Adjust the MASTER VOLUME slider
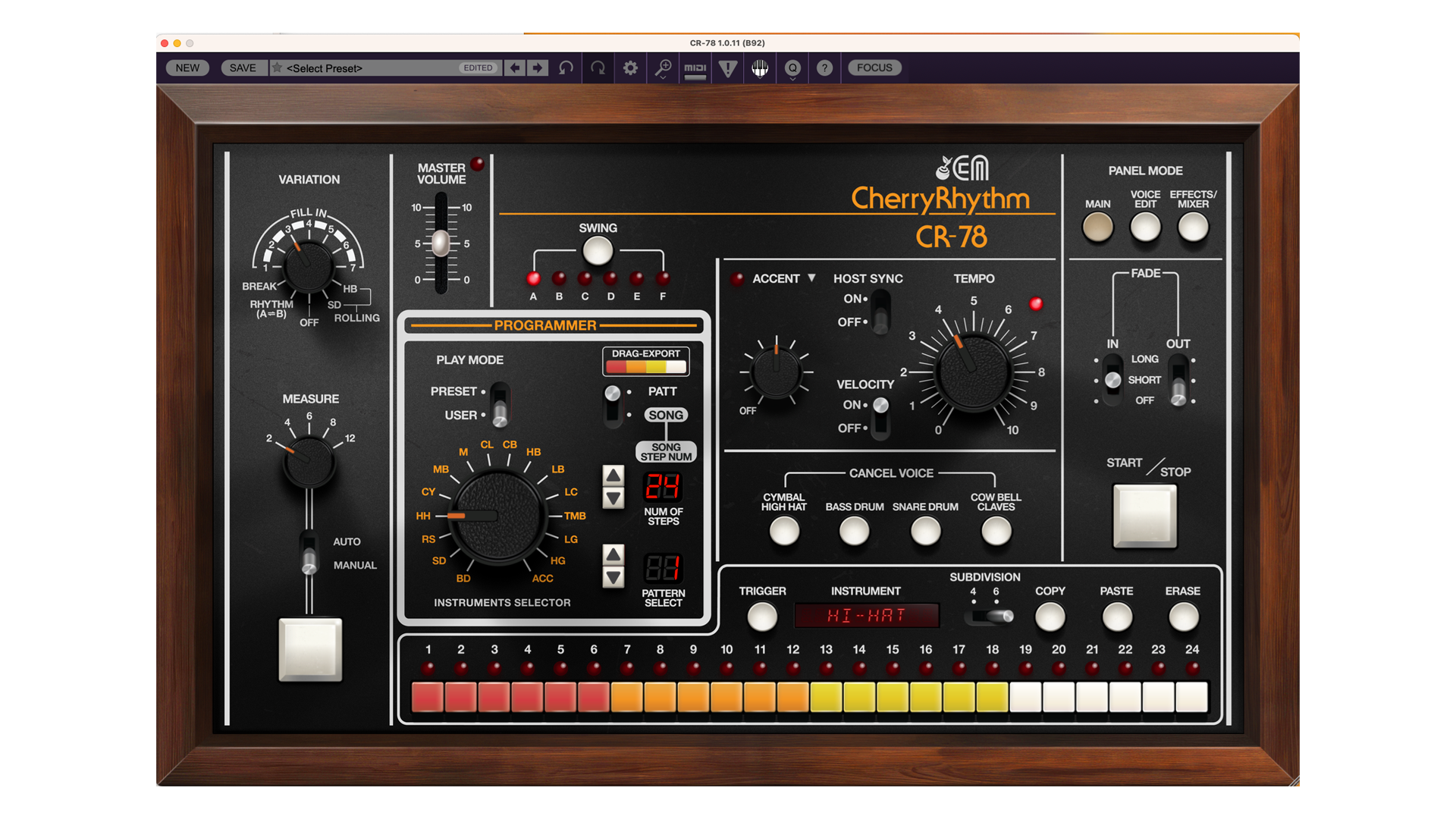Viewport: 1456px width, 819px height. (441, 243)
